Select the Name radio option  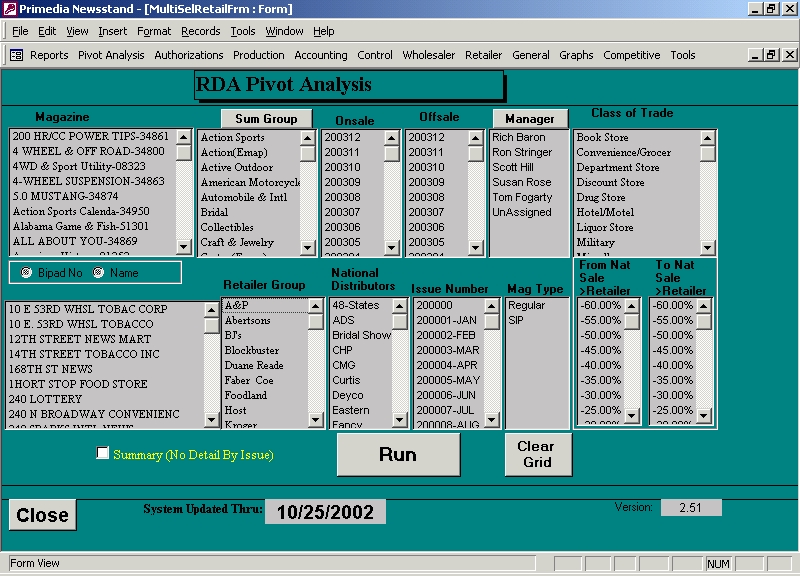click(x=98, y=272)
